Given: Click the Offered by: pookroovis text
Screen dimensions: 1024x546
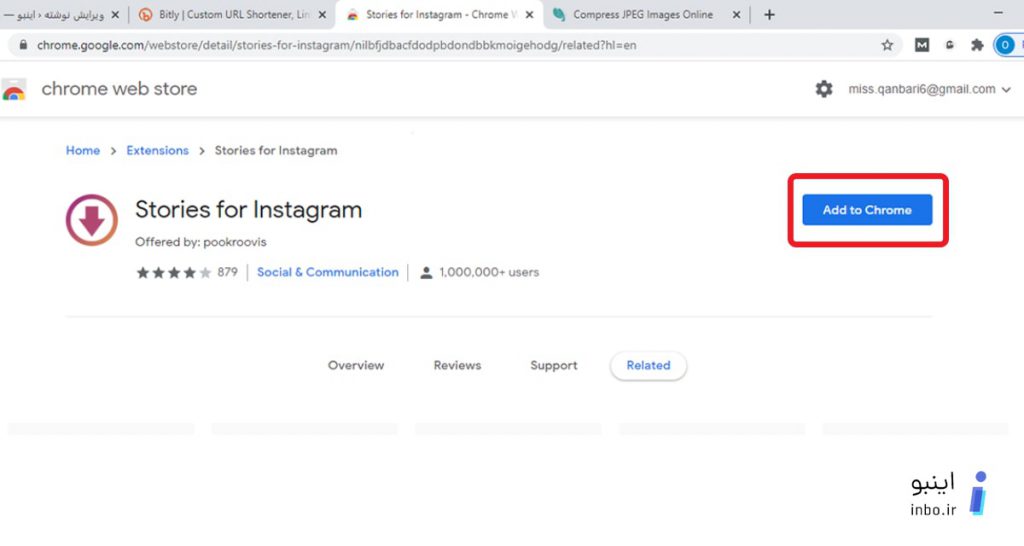Looking at the screenshot, I should (200, 242).
